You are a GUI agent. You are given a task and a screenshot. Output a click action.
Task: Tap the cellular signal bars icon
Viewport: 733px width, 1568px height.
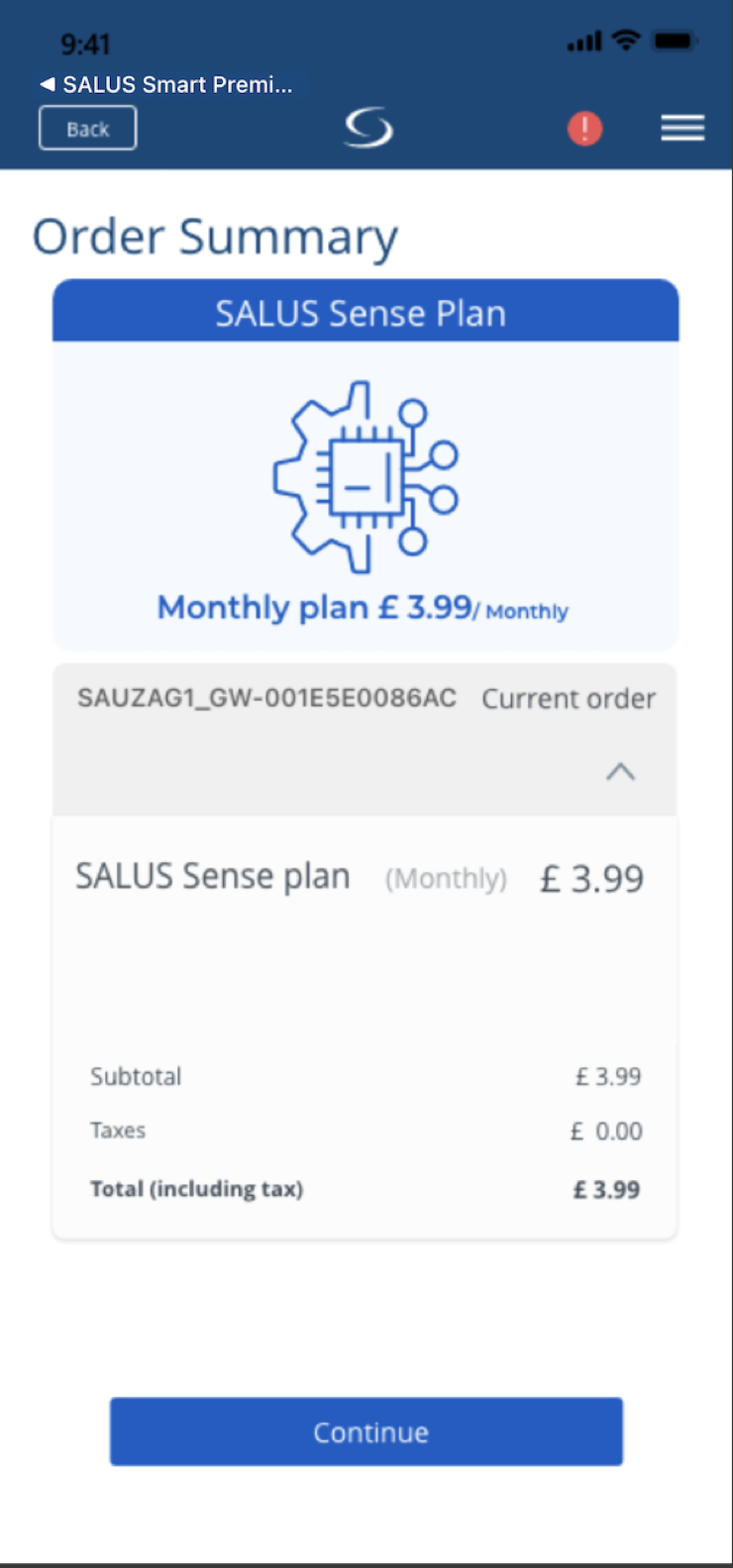584,42
